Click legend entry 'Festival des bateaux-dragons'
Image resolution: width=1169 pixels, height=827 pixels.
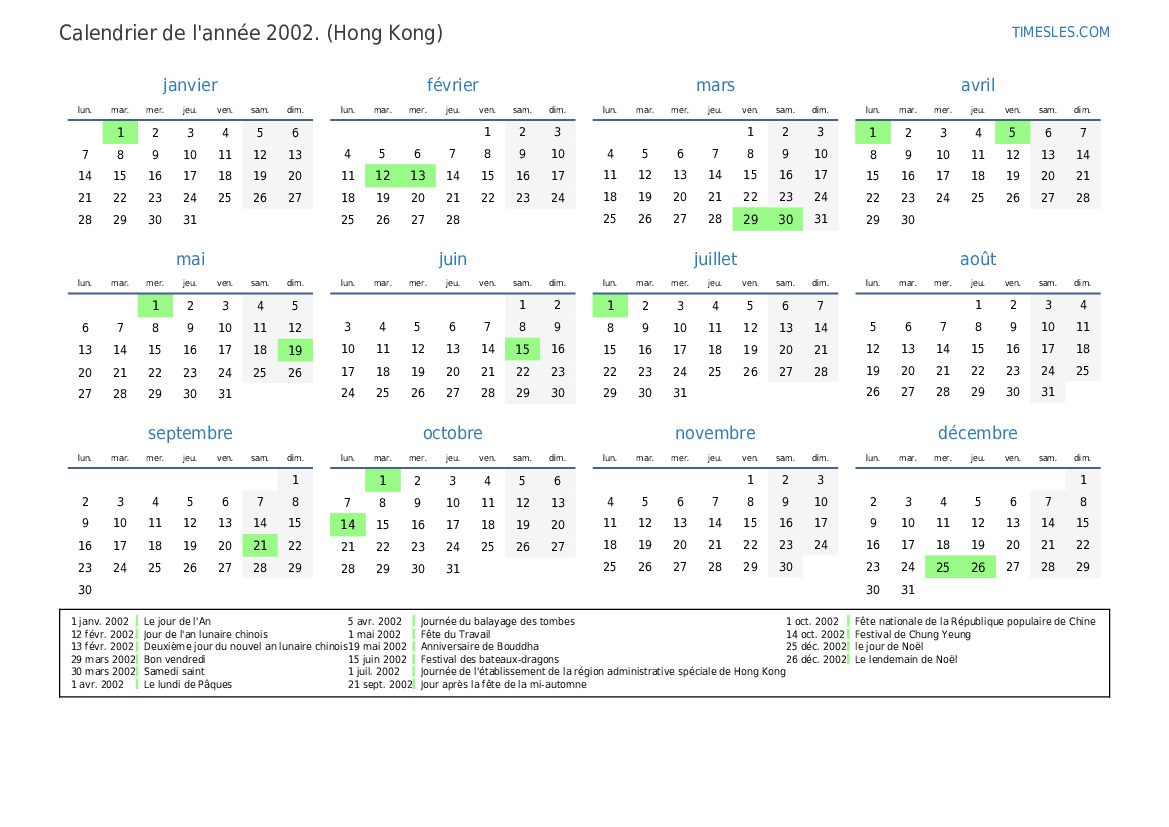point(489,659)
